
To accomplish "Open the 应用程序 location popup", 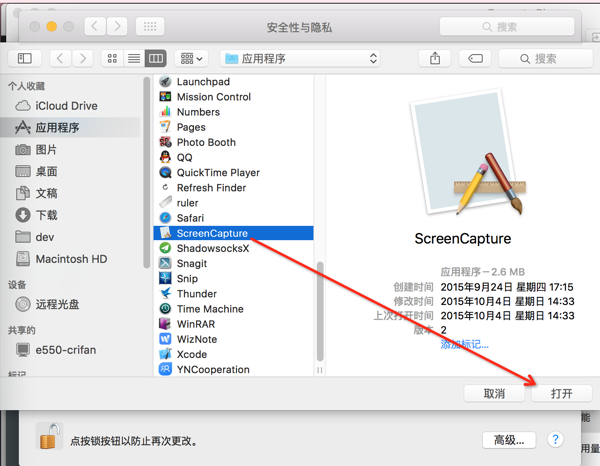I will [x=300, y=59].
